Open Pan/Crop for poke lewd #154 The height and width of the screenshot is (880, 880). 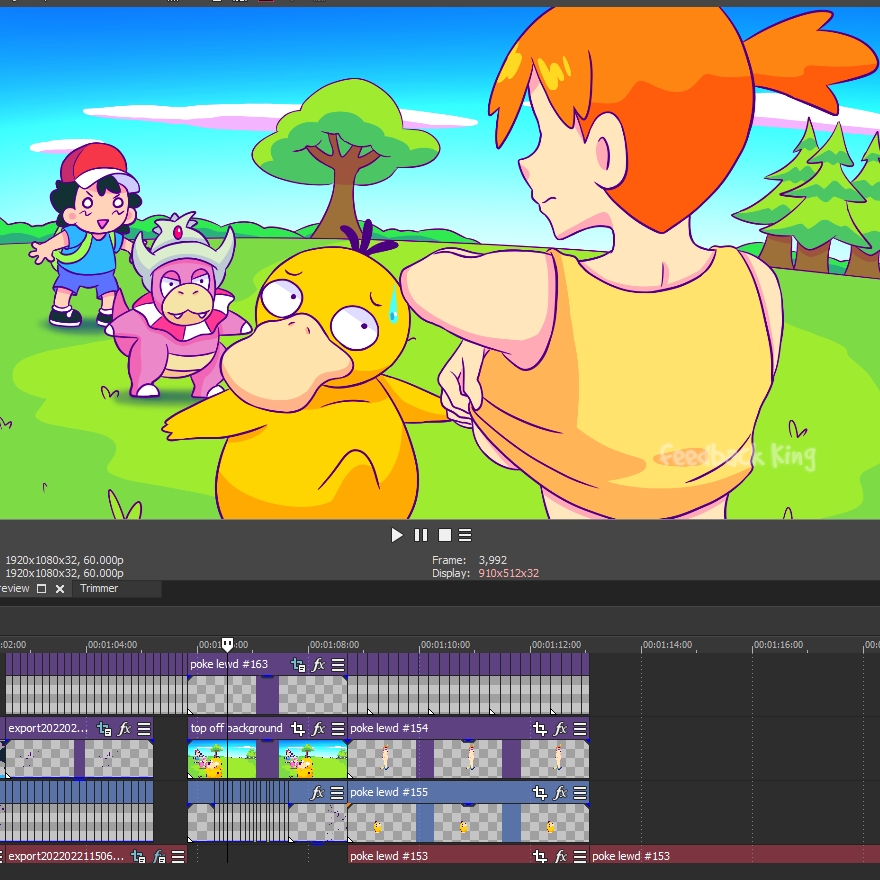540,729
